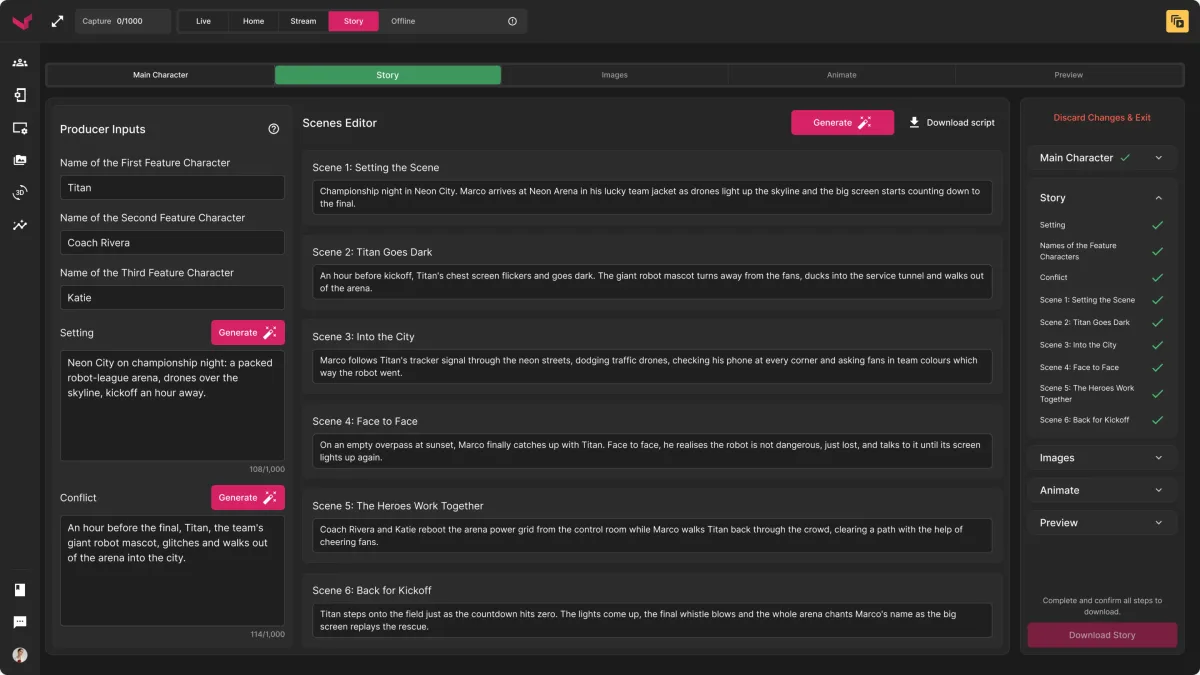The width and height of the screenshot is (1200, 675).
Task: Expand the Animate section chevron
Action: coord(1159,490)
